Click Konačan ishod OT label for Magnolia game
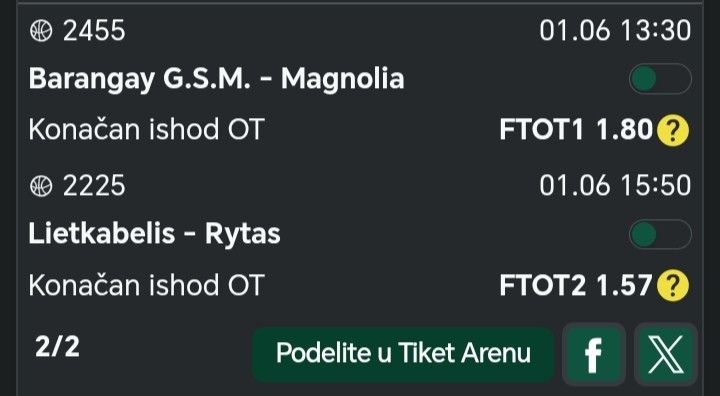The width and height of the screenshot is (720, 396). coord(146,130)
